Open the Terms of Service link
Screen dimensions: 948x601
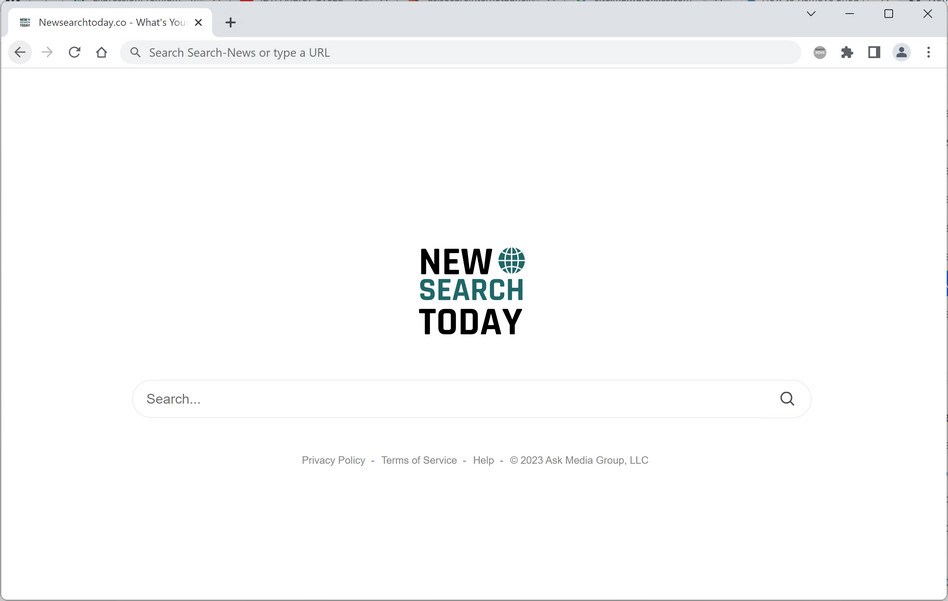(x=419, y=460)
